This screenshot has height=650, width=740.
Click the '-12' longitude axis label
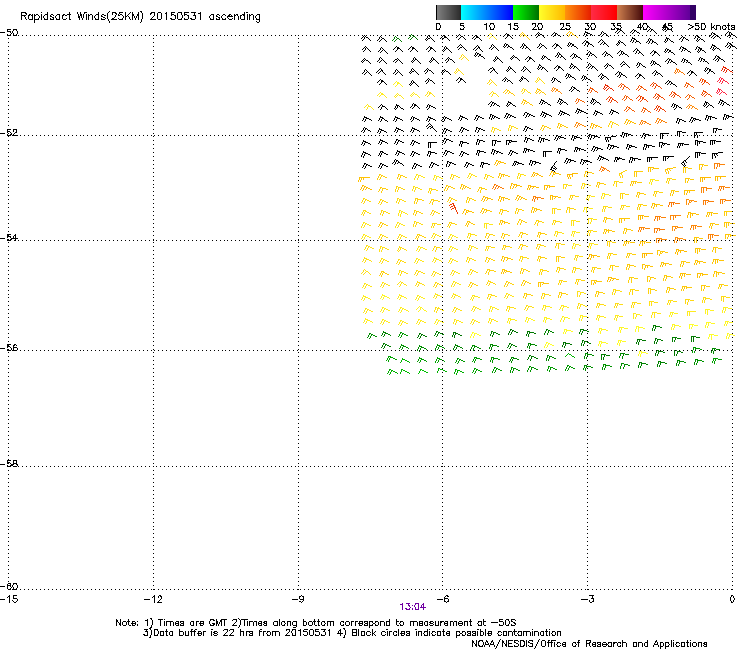click(x=153, y=599)
